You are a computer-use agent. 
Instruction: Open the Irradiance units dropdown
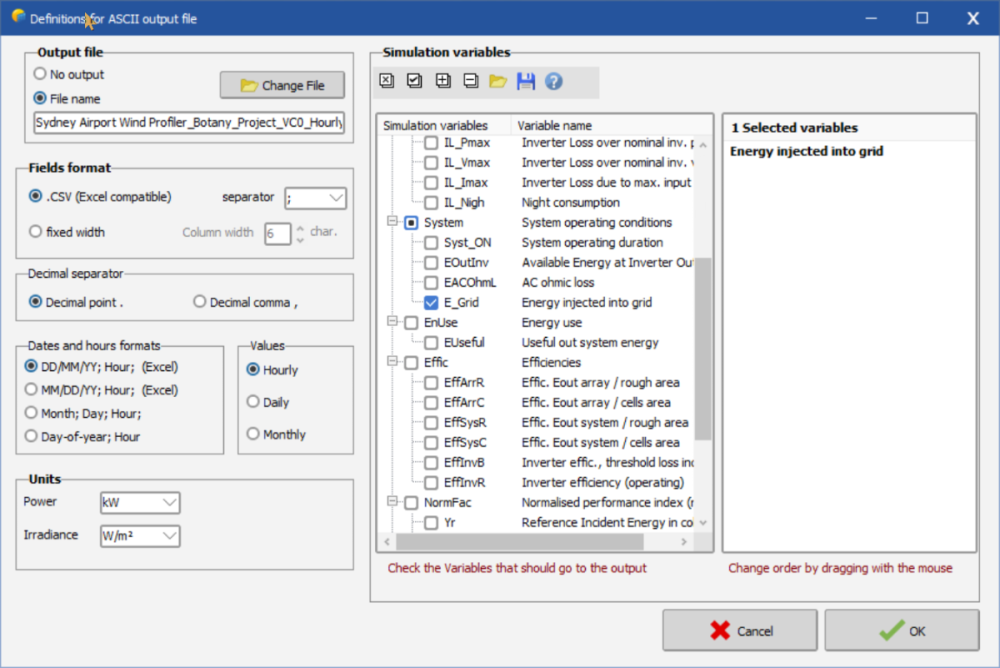point(140,536)
